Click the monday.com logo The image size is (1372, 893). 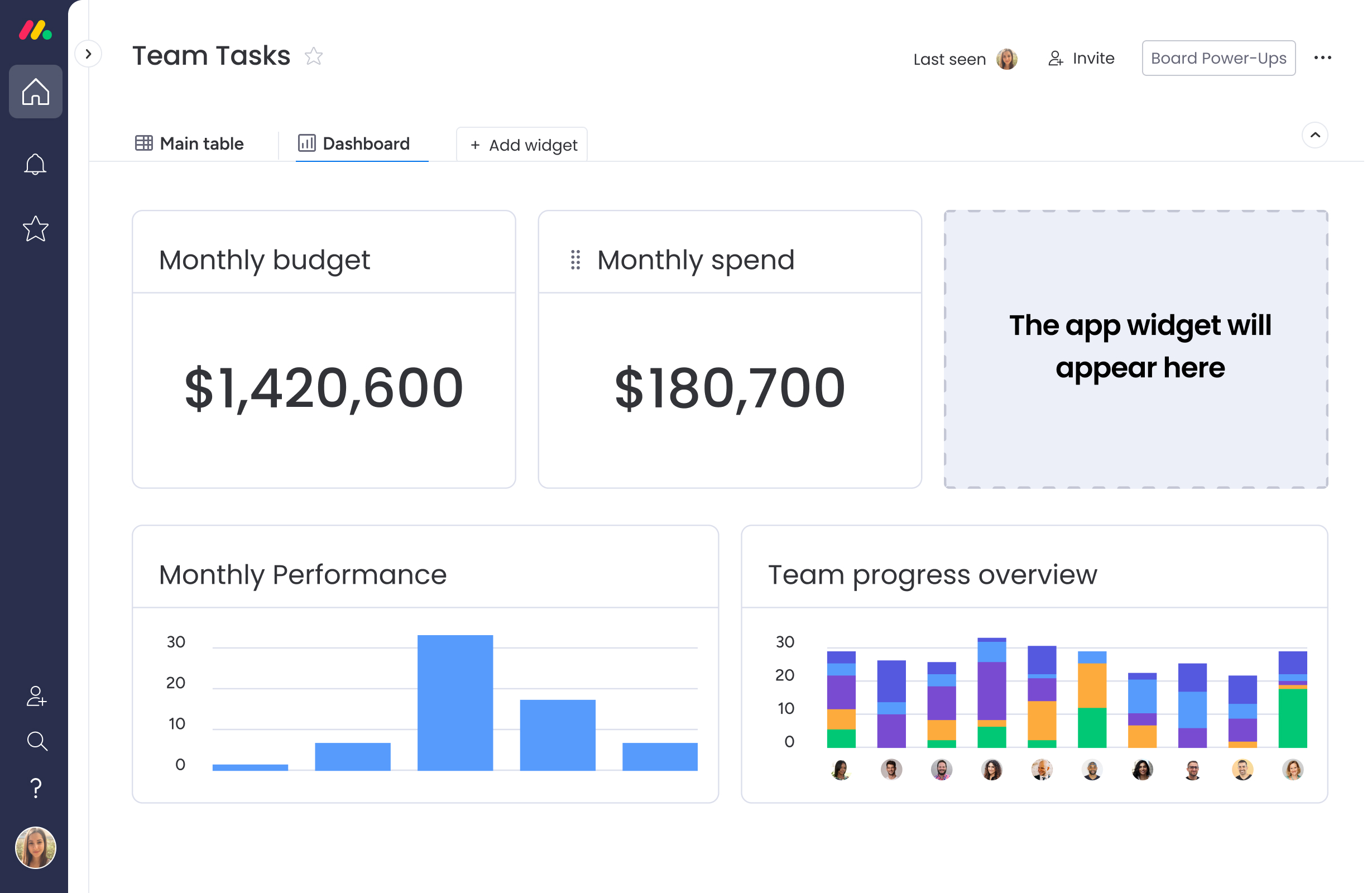coord(35,31)
